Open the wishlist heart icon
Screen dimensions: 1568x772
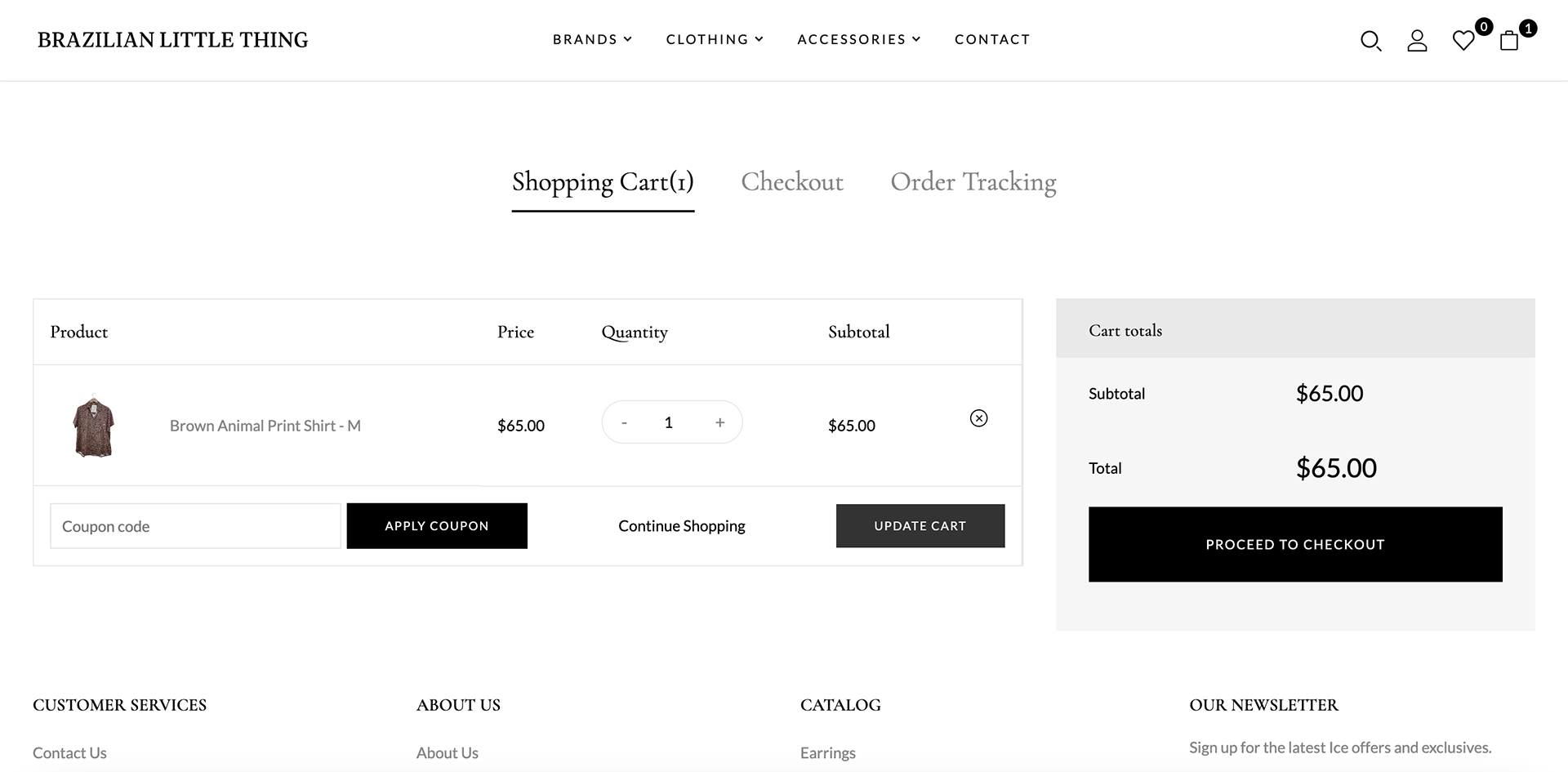[1463, 41]
